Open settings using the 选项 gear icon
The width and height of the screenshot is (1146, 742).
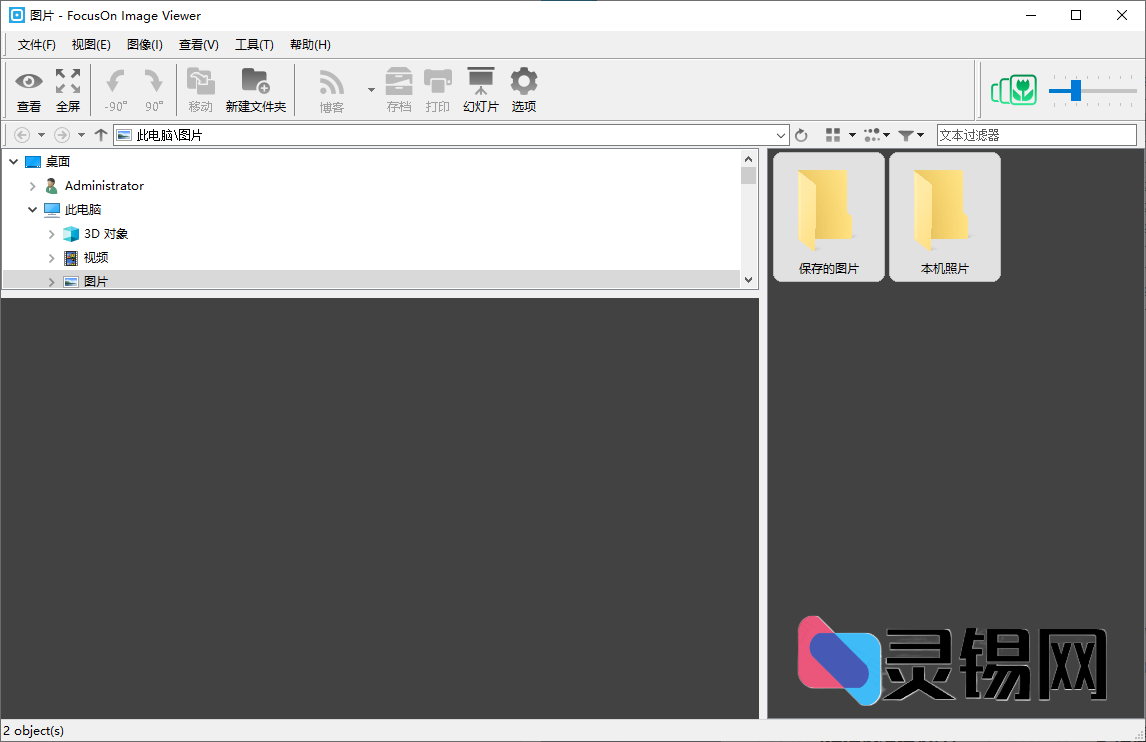point(523,88)
